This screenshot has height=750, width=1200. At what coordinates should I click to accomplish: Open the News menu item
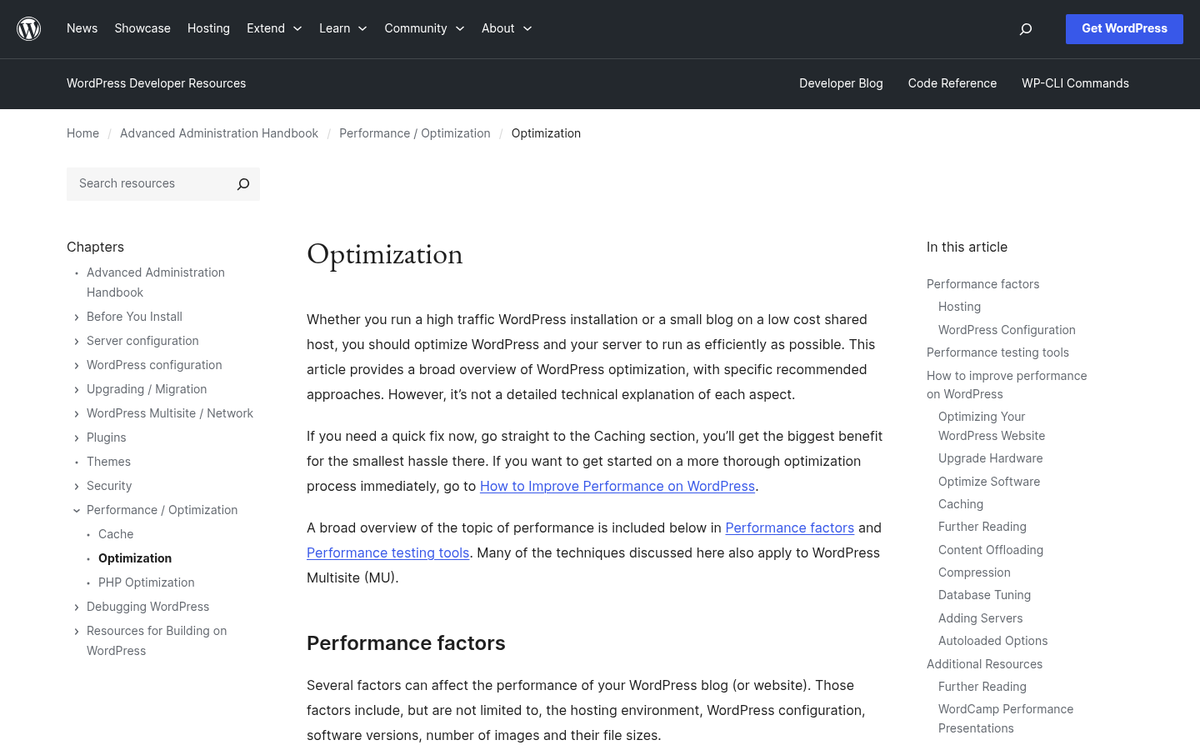click(82, 28)
